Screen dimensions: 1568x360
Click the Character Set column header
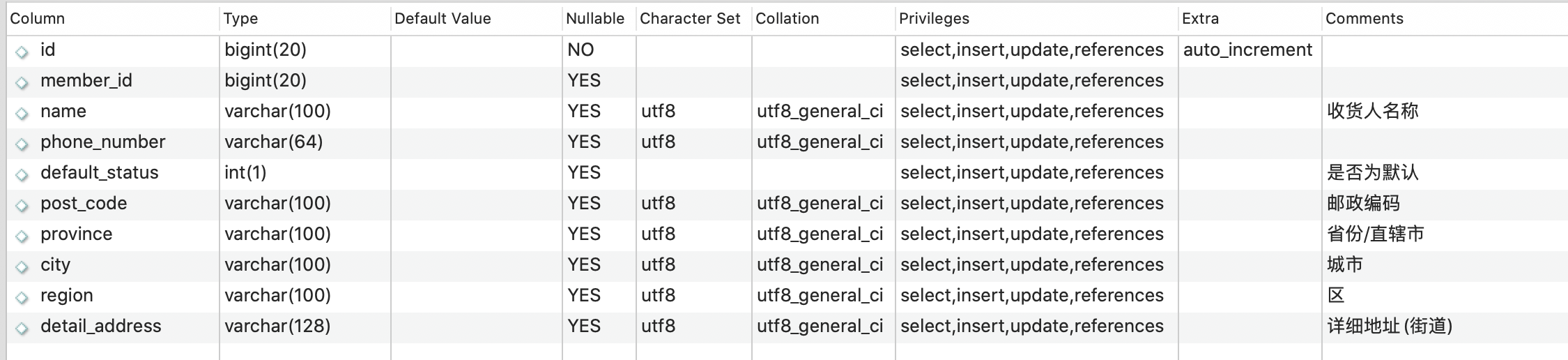click(x=690, y=19)
